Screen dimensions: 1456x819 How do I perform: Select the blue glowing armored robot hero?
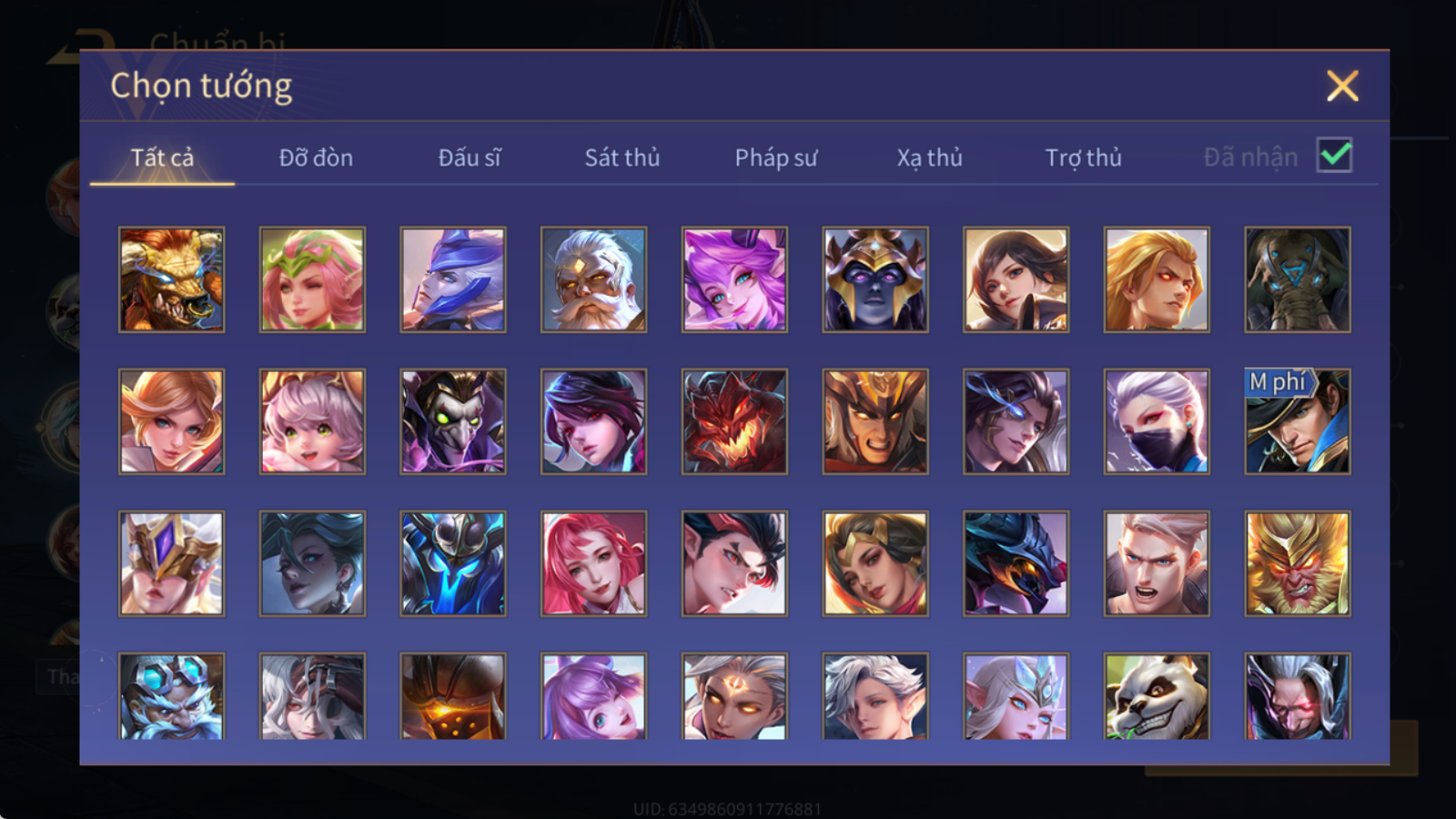point(453,563)
